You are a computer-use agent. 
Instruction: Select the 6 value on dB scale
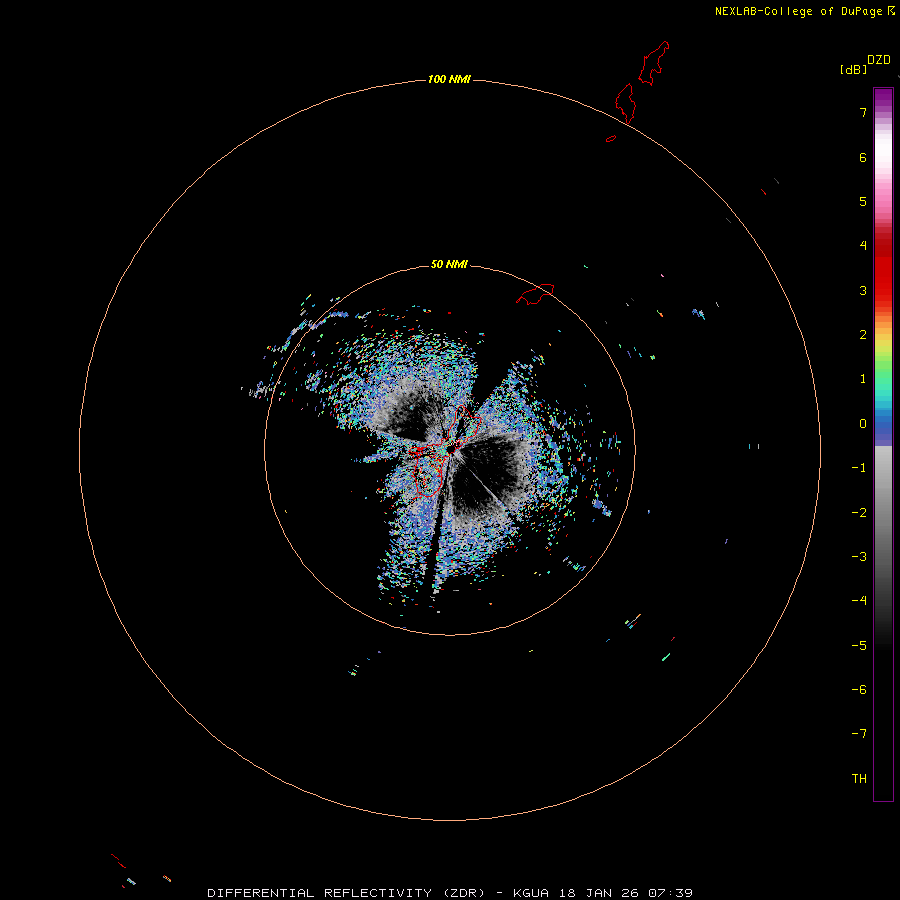[x=863, y=157]
